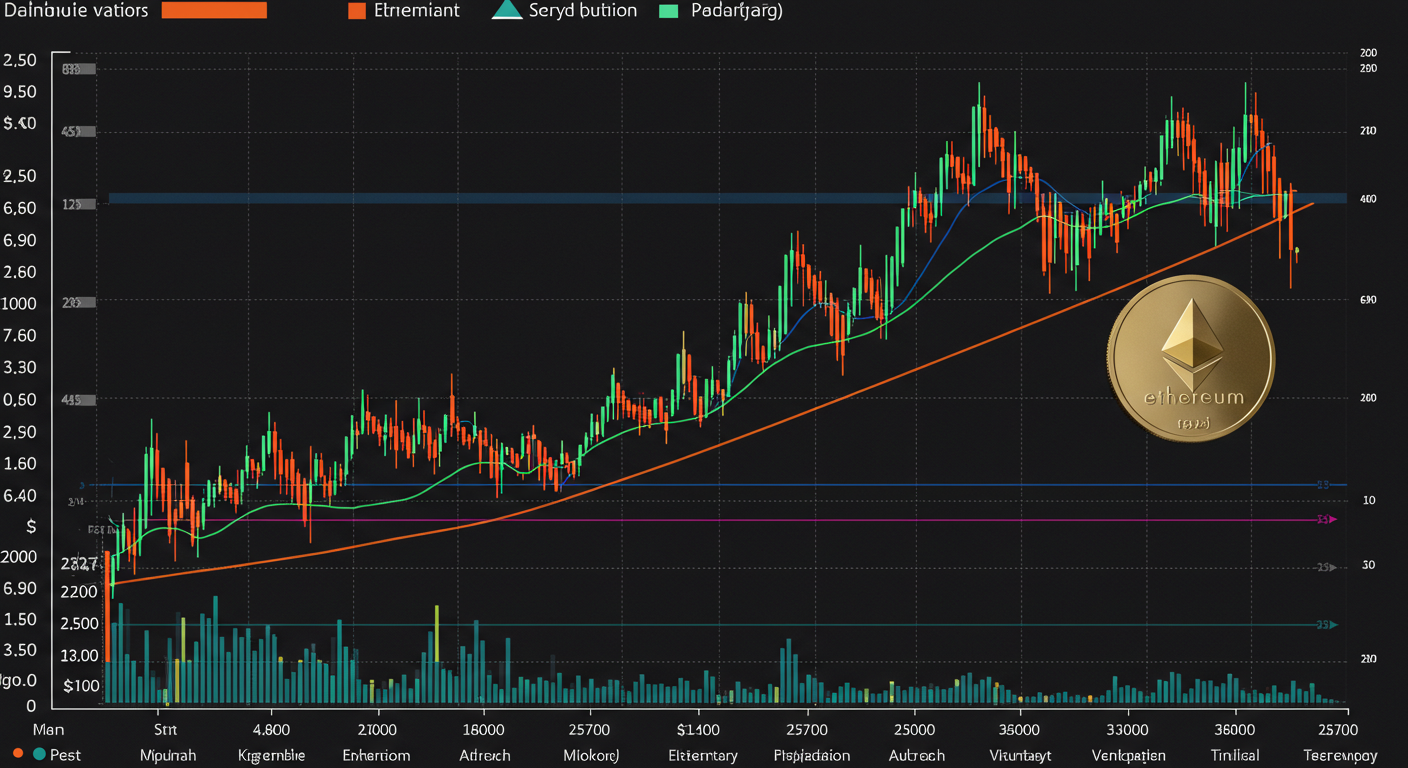Open the Pest tab
The image size is (1408, 768).
[65, 754]
